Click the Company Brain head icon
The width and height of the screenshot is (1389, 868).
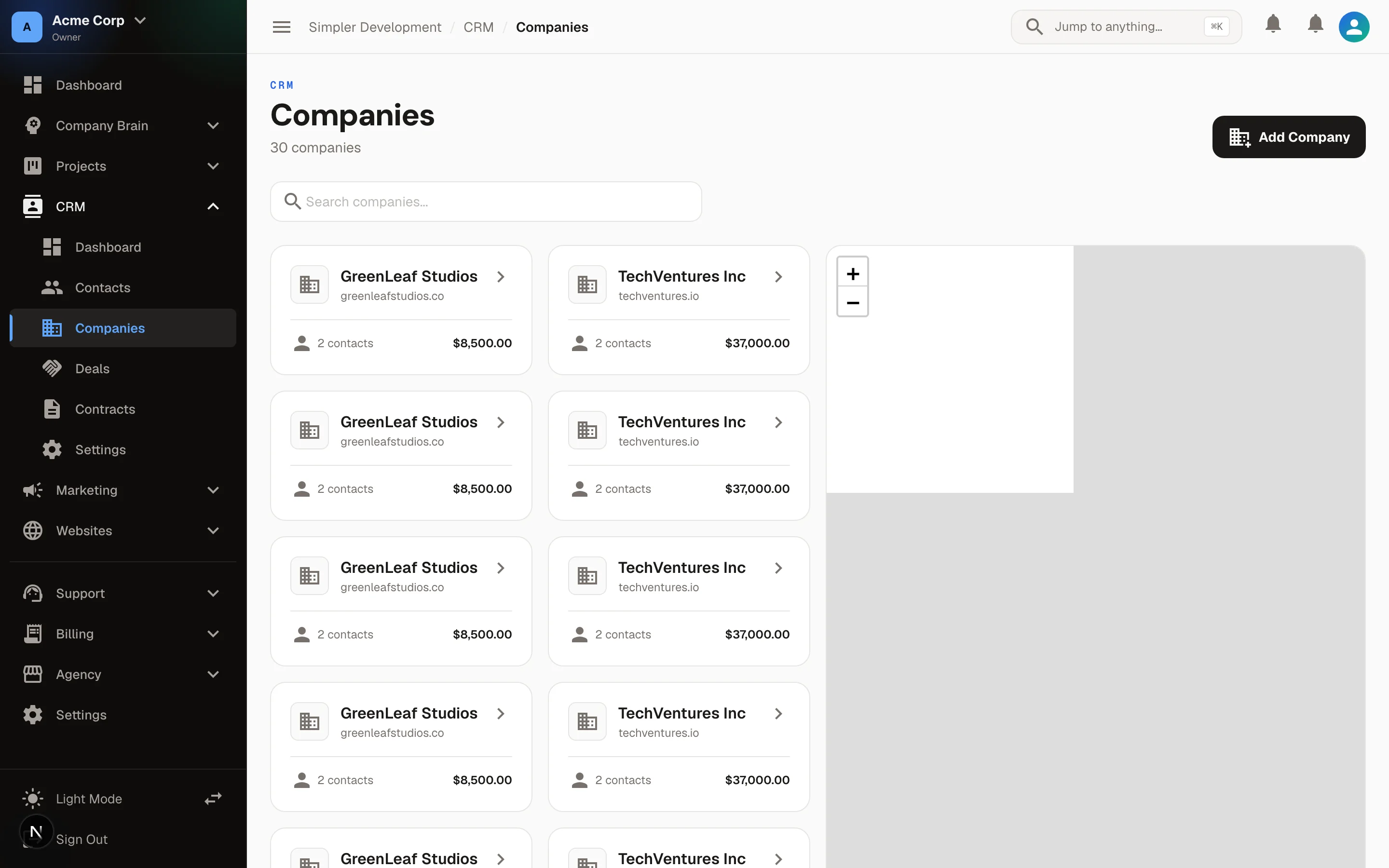(x=33, y=126)
